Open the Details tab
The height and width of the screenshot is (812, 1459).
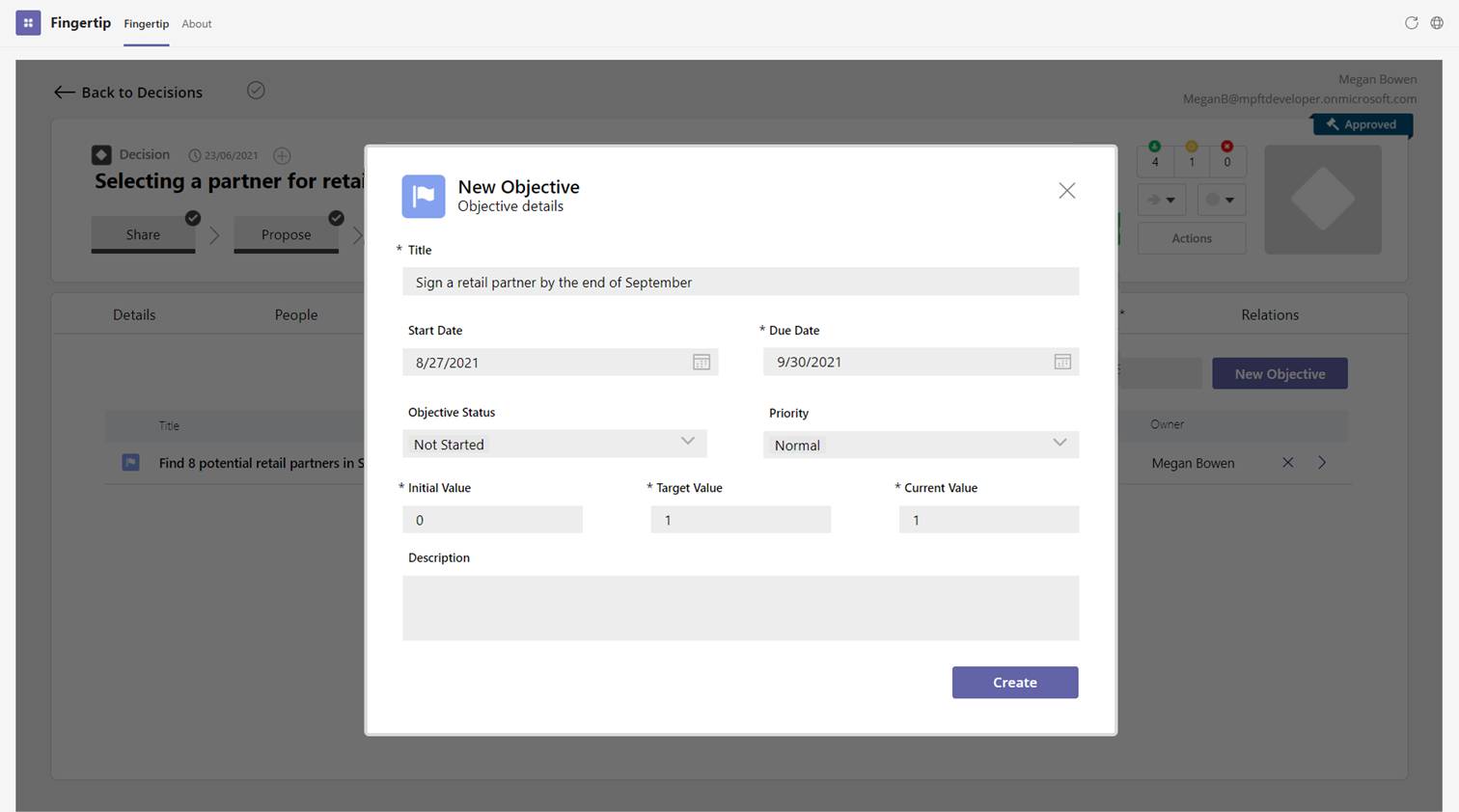point(134,315)
